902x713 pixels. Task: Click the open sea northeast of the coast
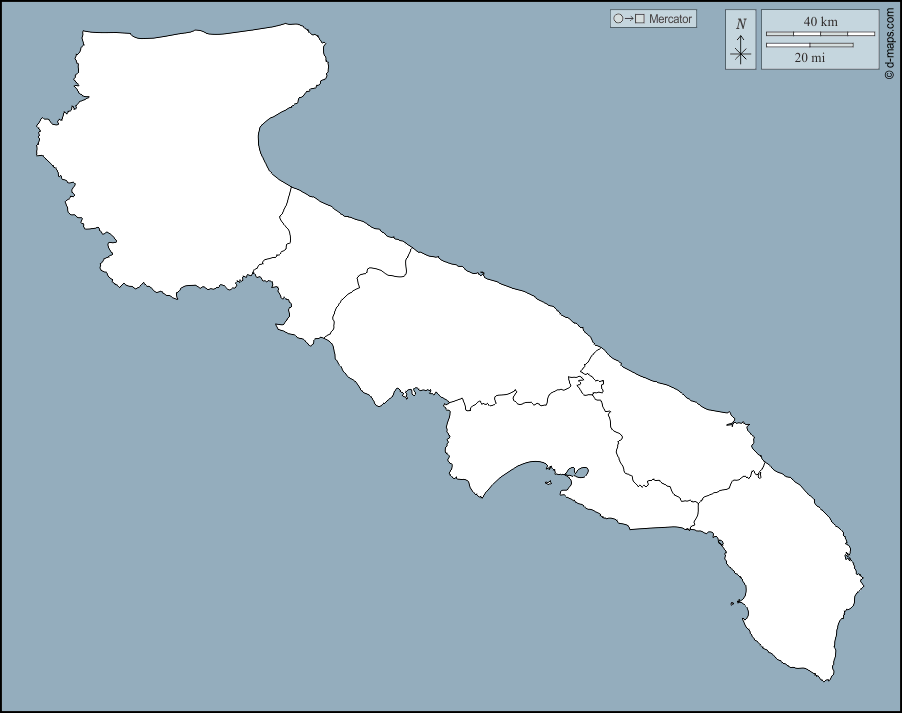(x=600, y=150)
